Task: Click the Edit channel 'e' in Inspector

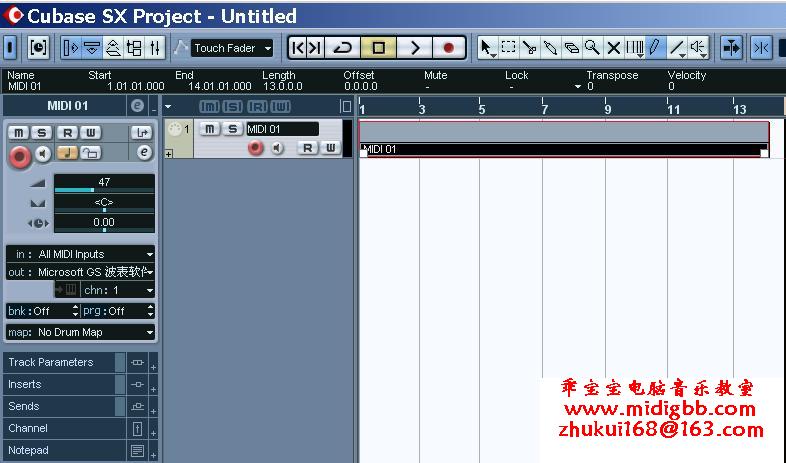Action: (x=144, y=152)
